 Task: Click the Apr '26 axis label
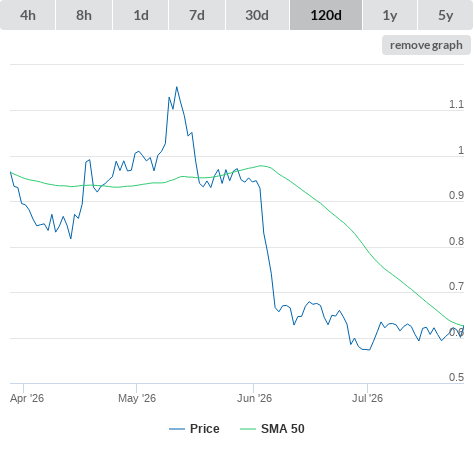(27, 398)
